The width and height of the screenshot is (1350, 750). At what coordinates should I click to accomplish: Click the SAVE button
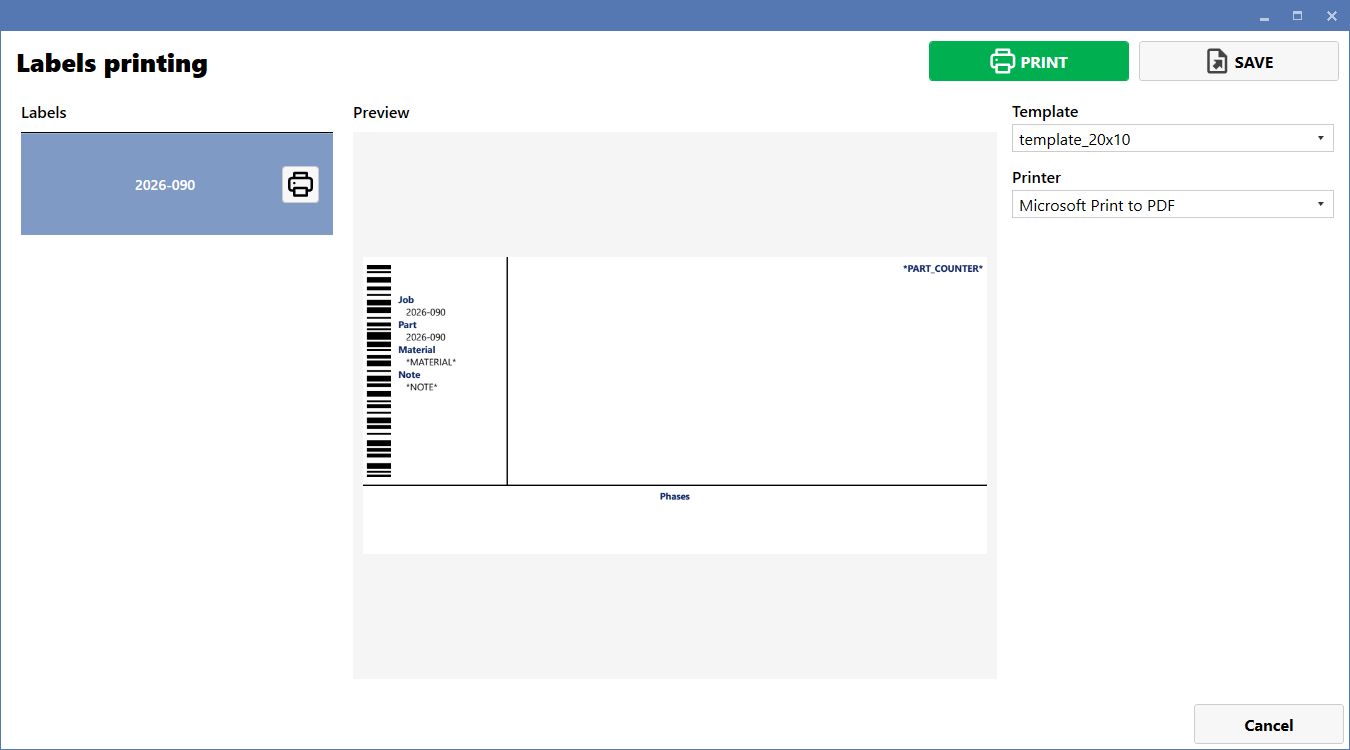click(1239, 61)
